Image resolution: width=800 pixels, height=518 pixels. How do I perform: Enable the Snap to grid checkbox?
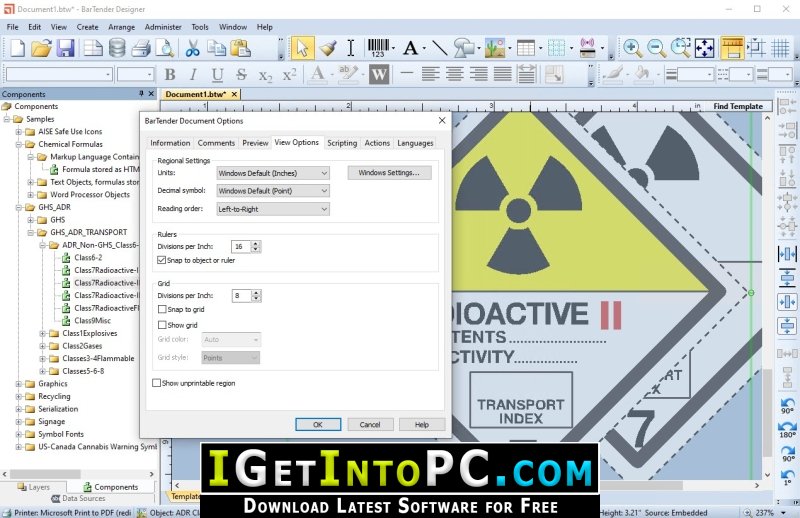coord(162,309)
